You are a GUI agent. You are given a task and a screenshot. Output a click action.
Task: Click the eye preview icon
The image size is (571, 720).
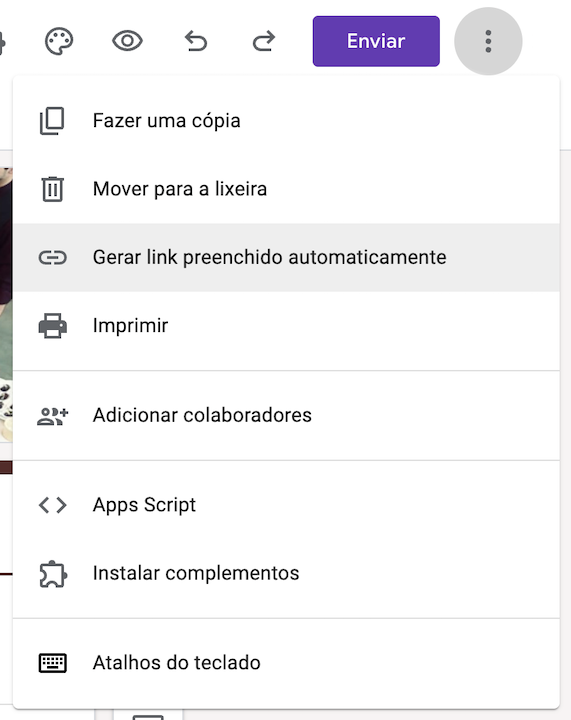127,41
